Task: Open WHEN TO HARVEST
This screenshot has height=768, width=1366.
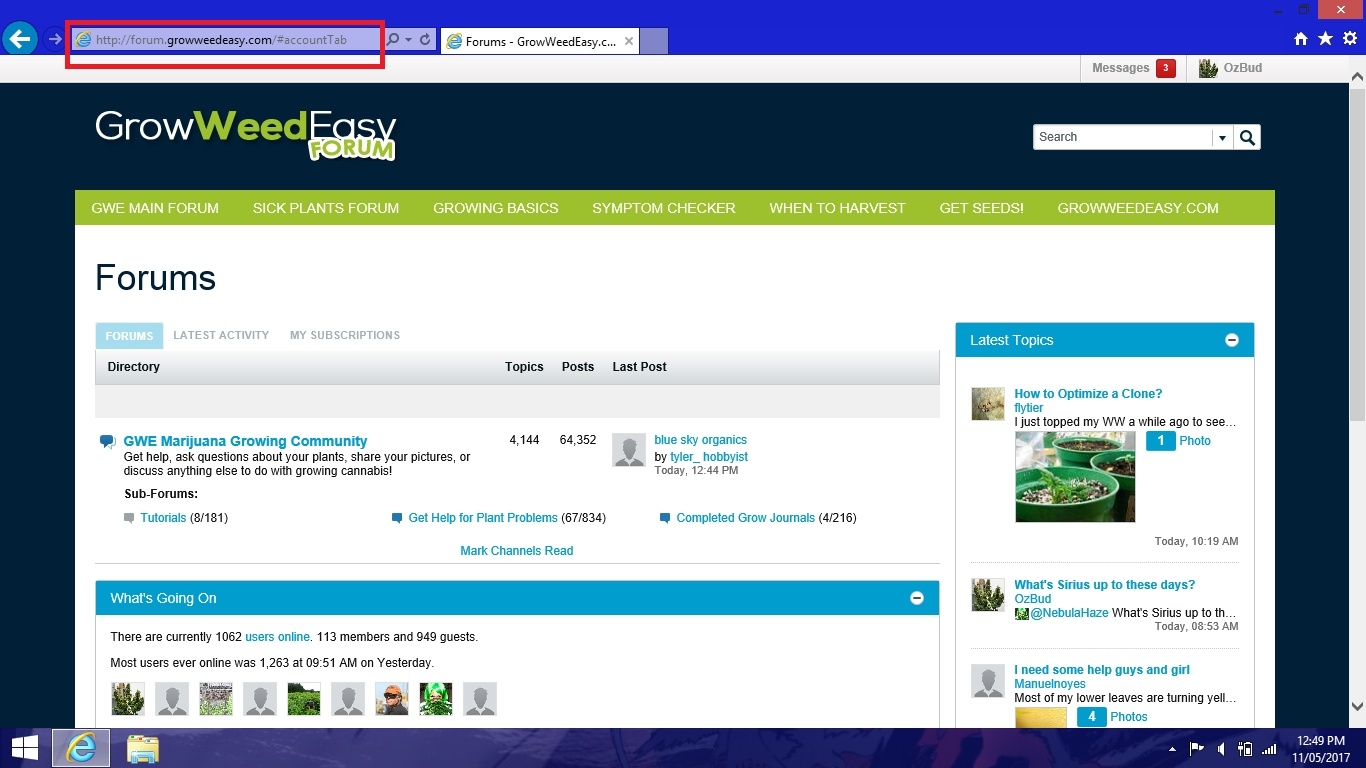Action: (837, 208)
